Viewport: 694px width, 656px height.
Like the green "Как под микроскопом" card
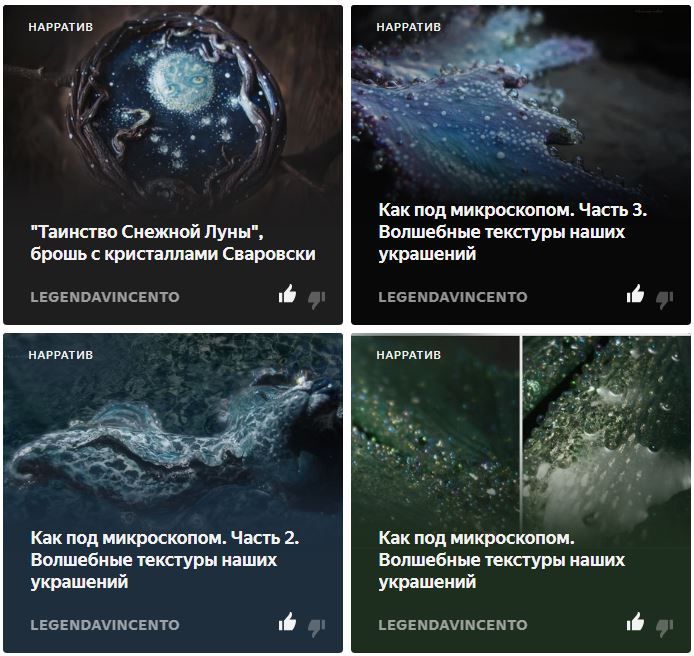point(635,622)
